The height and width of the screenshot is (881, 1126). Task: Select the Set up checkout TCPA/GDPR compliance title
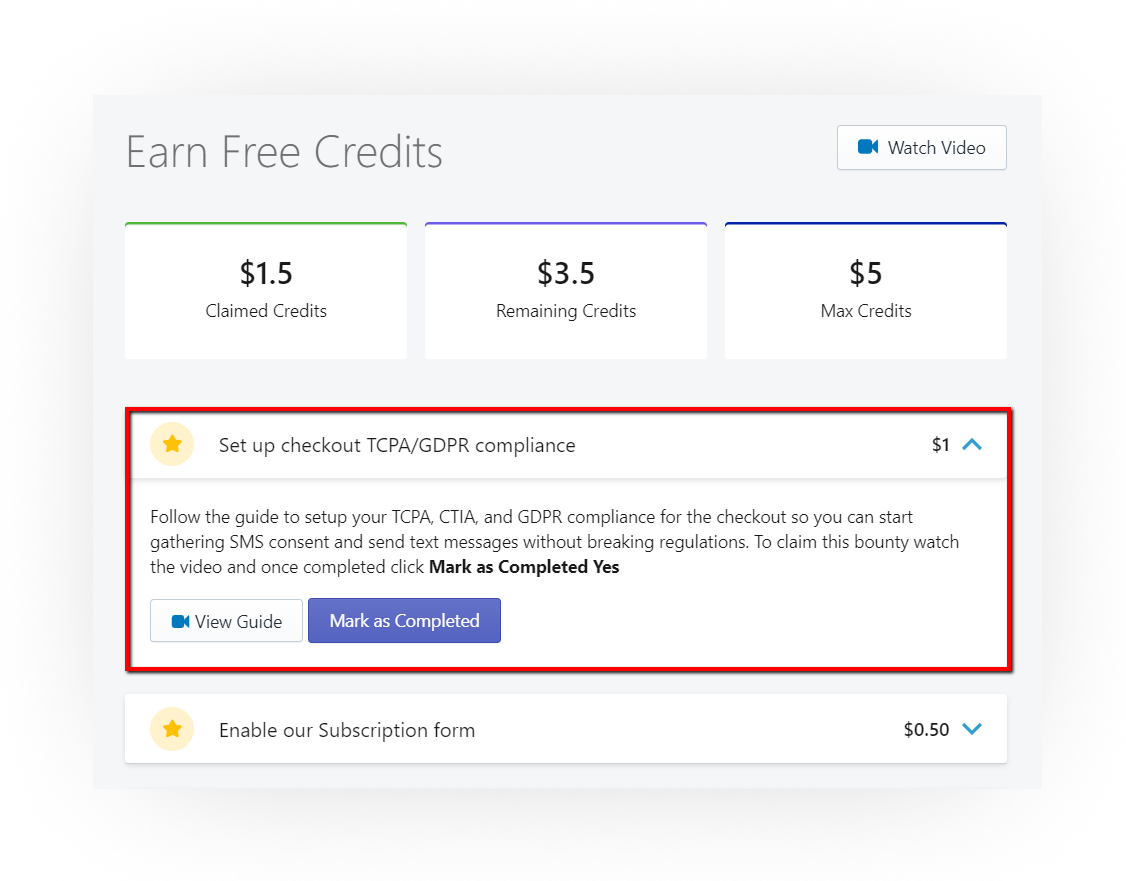[x=397, y=445]
